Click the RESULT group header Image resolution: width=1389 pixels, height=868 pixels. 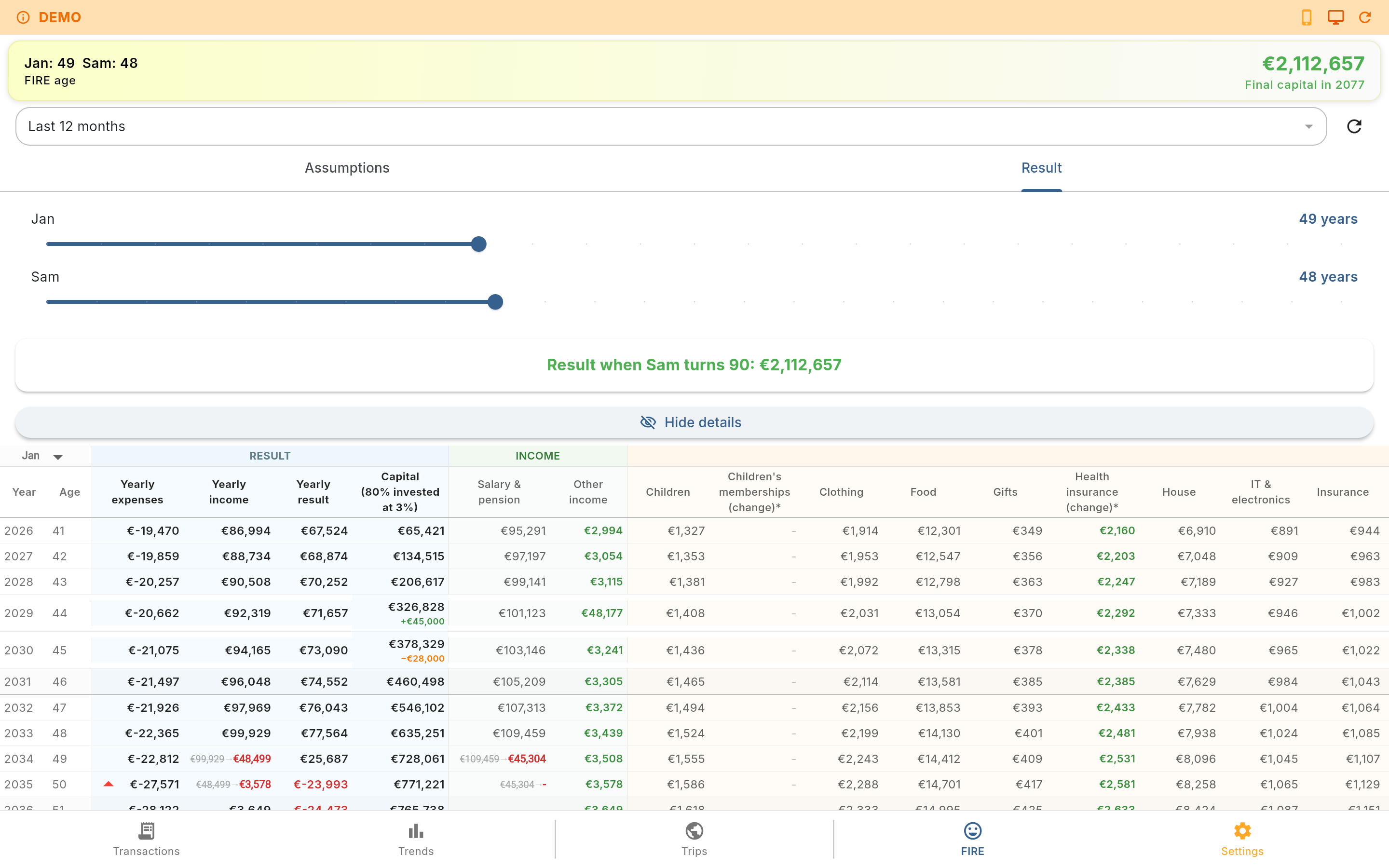tap(270, 456)
